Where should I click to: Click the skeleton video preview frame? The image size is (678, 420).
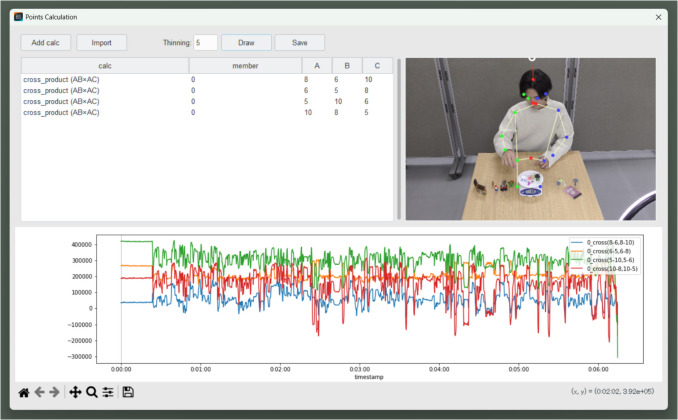[x=531, y=139]
